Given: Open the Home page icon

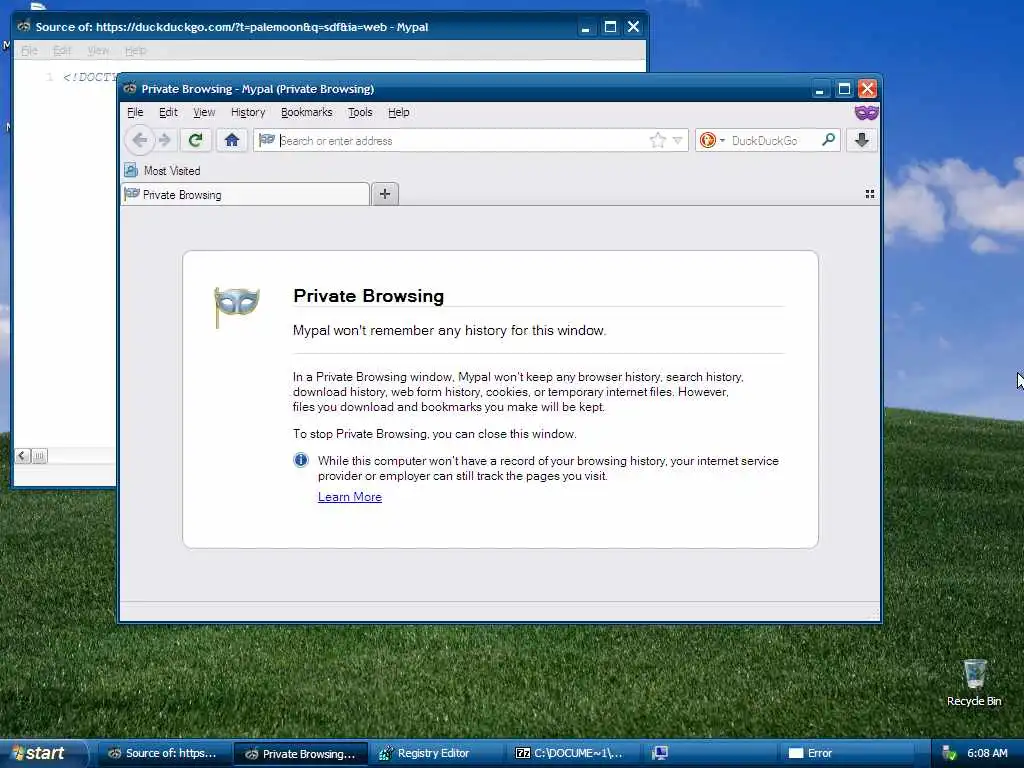Looking at the screenshot, I should coord(232,140).
